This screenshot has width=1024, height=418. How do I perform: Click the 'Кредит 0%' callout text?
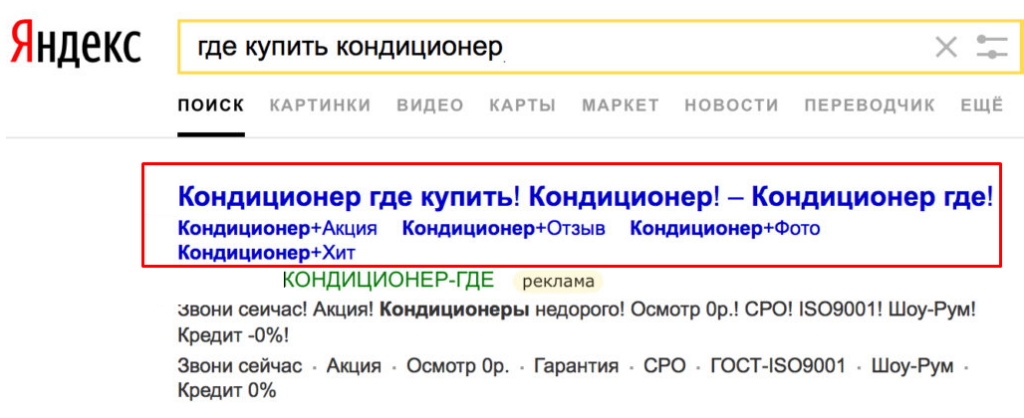[x=227, y=391]
